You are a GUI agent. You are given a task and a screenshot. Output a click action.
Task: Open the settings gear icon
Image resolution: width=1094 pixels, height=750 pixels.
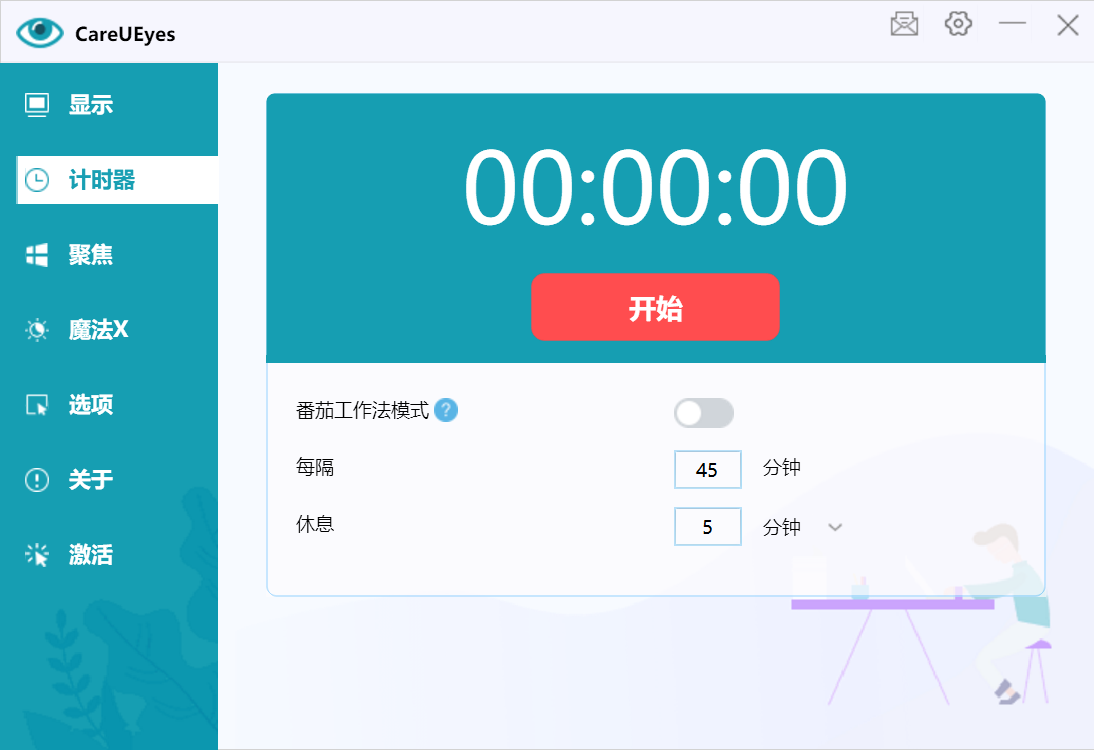(x=958, y=24)
